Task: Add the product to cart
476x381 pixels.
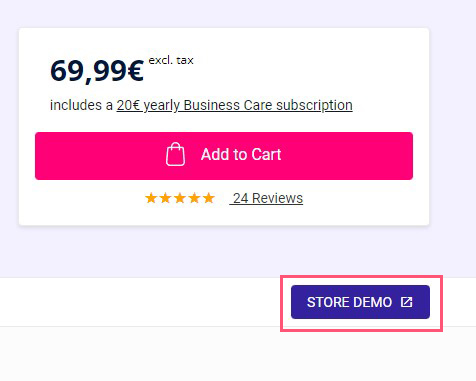Action: [224, 156]
